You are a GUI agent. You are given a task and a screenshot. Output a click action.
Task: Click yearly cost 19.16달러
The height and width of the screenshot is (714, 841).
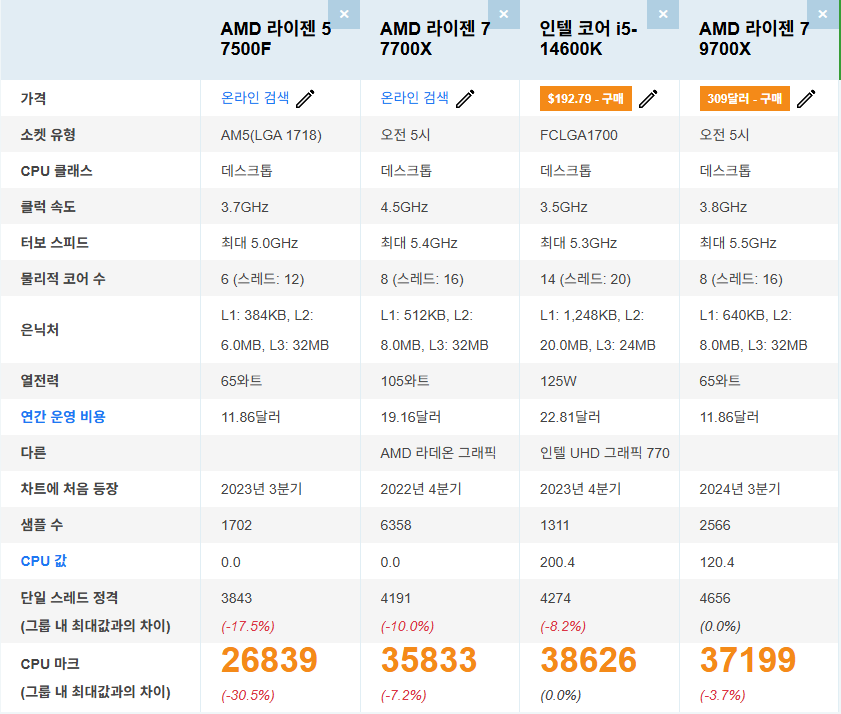click(411, 417)
